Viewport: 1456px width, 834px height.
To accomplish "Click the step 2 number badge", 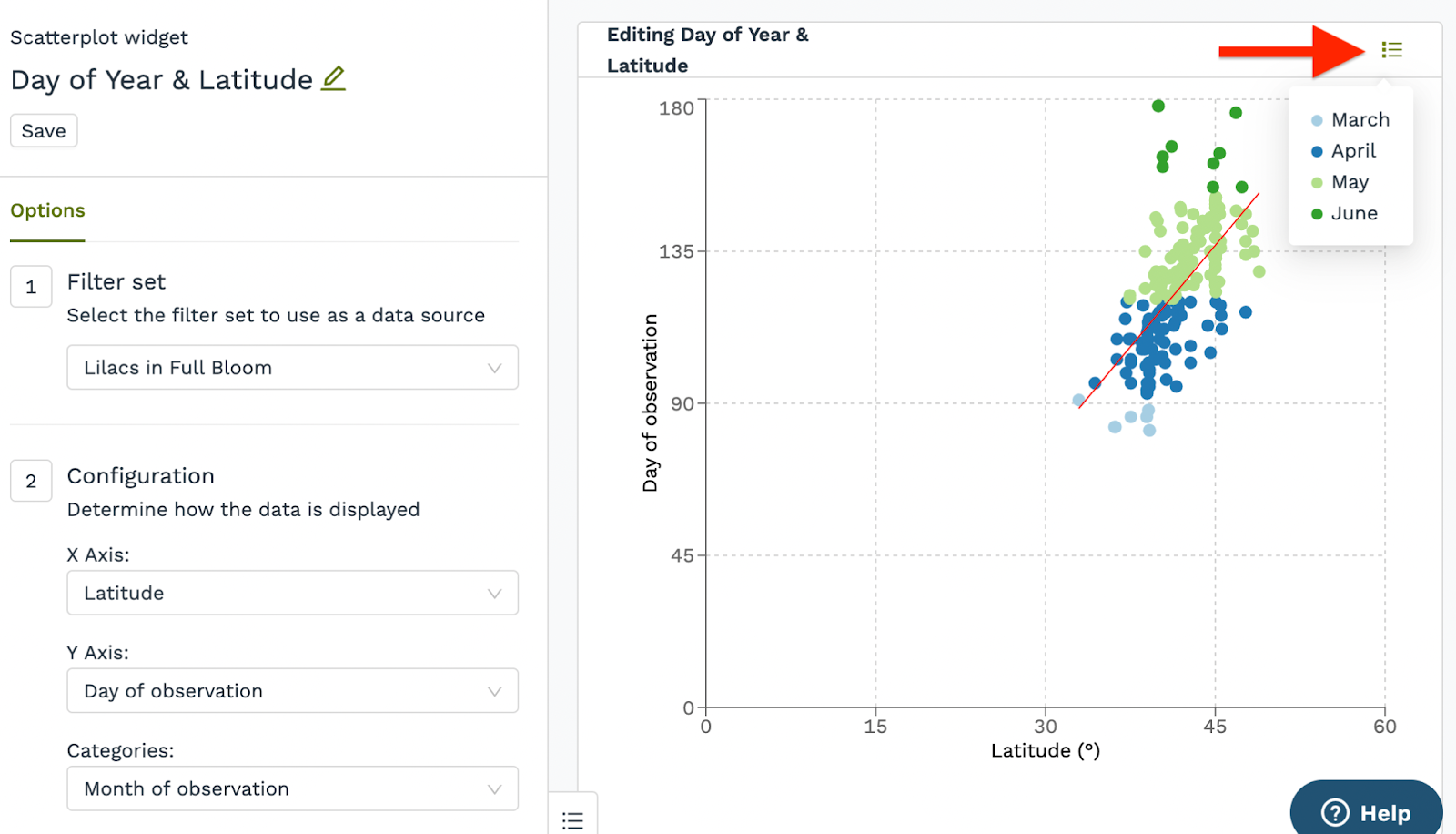I will tap(31, 481).
